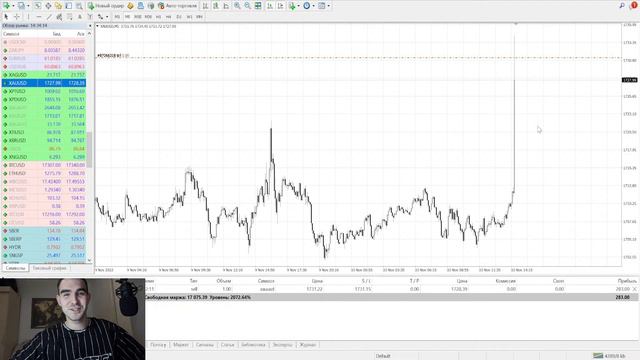Open the Profiles icon
The width and height of the screenshot is (640, 360).
(x=21, y=6)
